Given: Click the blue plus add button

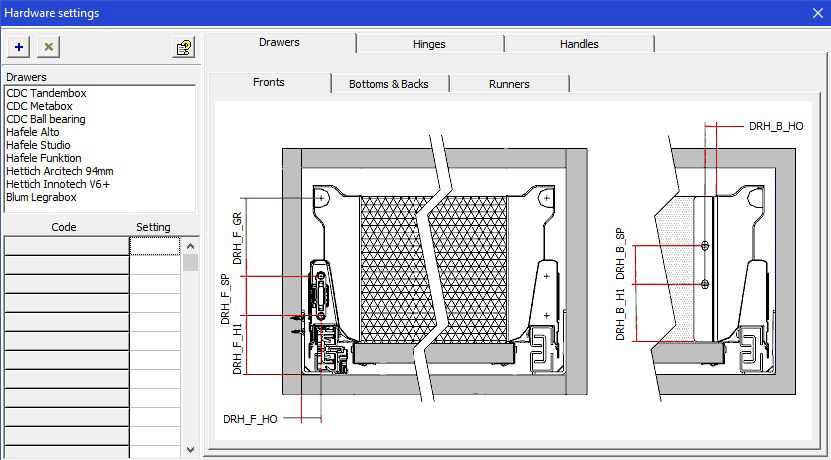Looking at the screenshot, I should 19,47.
